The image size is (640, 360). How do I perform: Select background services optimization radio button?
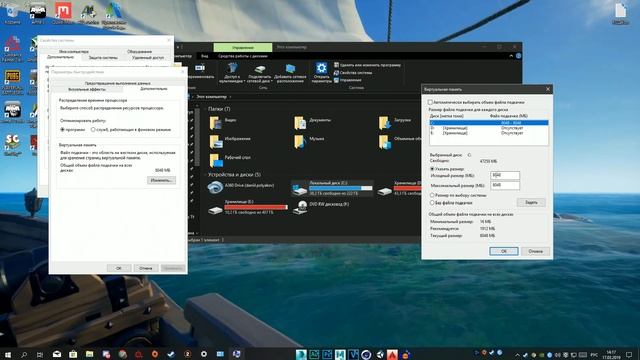tap(93, 129)
